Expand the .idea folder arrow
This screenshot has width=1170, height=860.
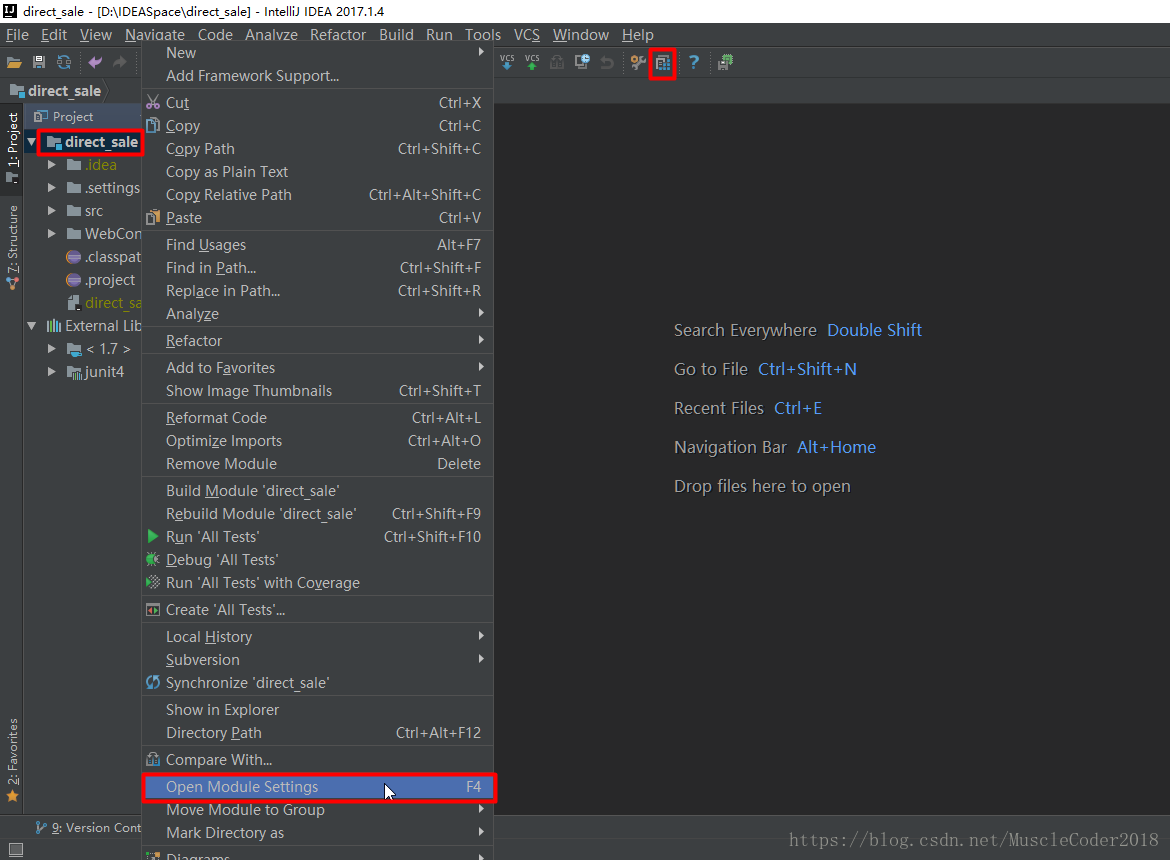point(51,165)
